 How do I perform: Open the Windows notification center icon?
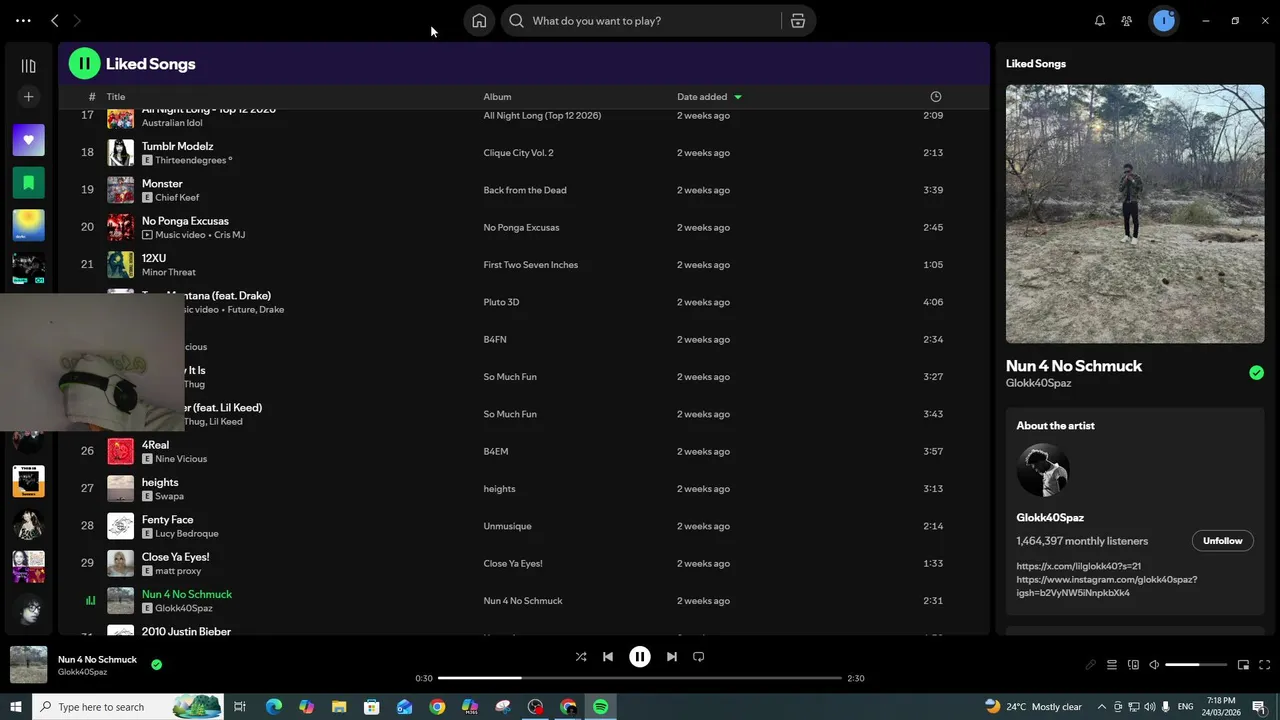1259,707
